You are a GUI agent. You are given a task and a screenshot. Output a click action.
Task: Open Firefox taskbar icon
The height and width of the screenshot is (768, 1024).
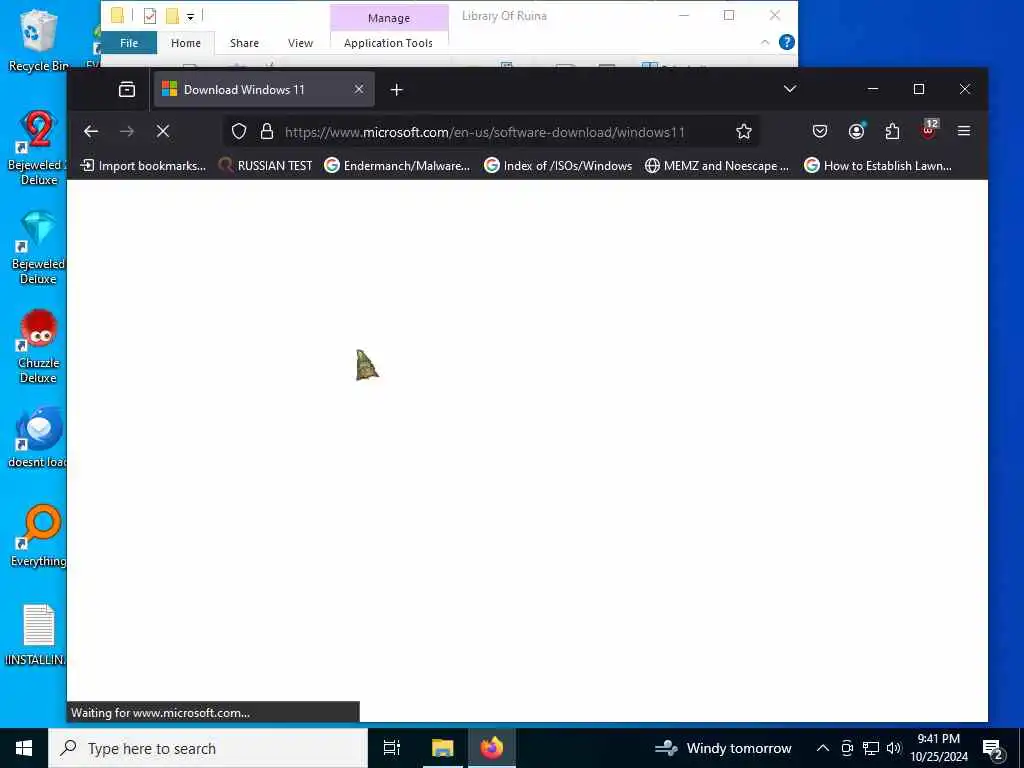pyautogui.click(x=492, y=748)
